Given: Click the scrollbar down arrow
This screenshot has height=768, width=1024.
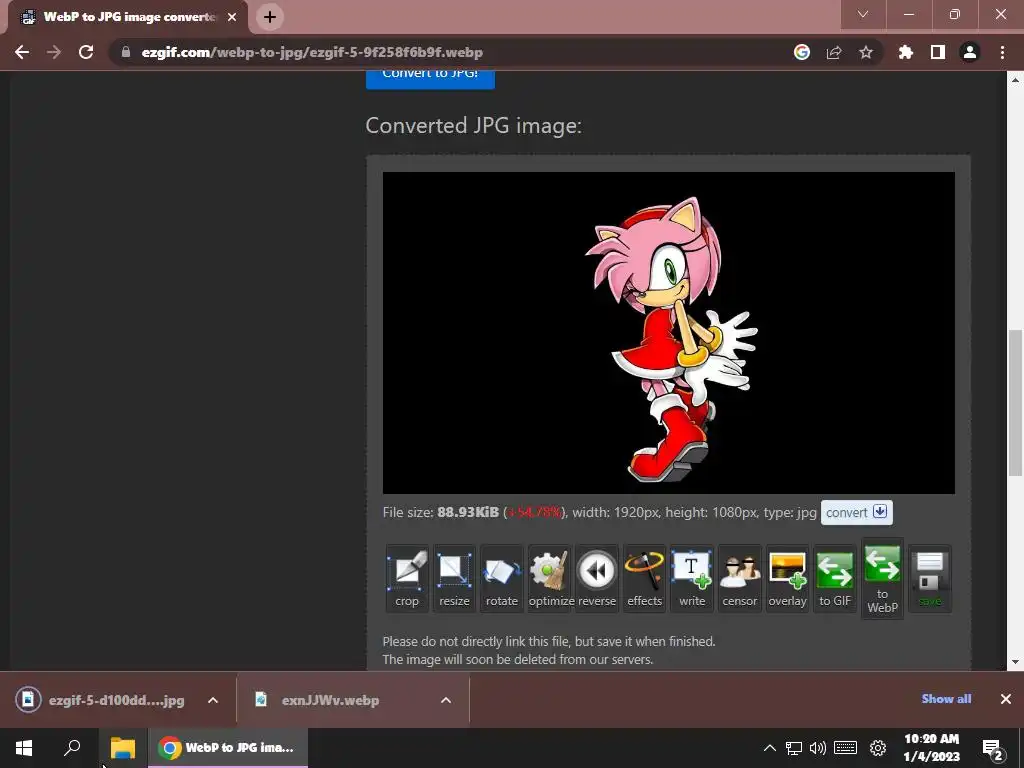Looking at the screenshot, I should (1015, 662).
